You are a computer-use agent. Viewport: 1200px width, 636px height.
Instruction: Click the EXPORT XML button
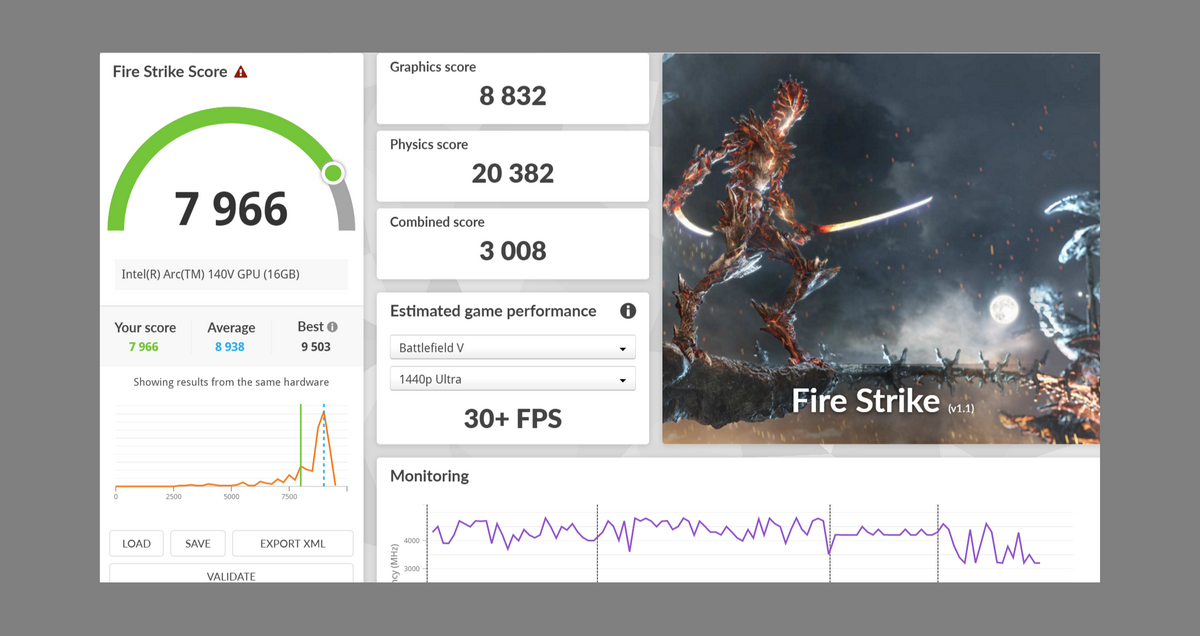[x=293, y=544]
